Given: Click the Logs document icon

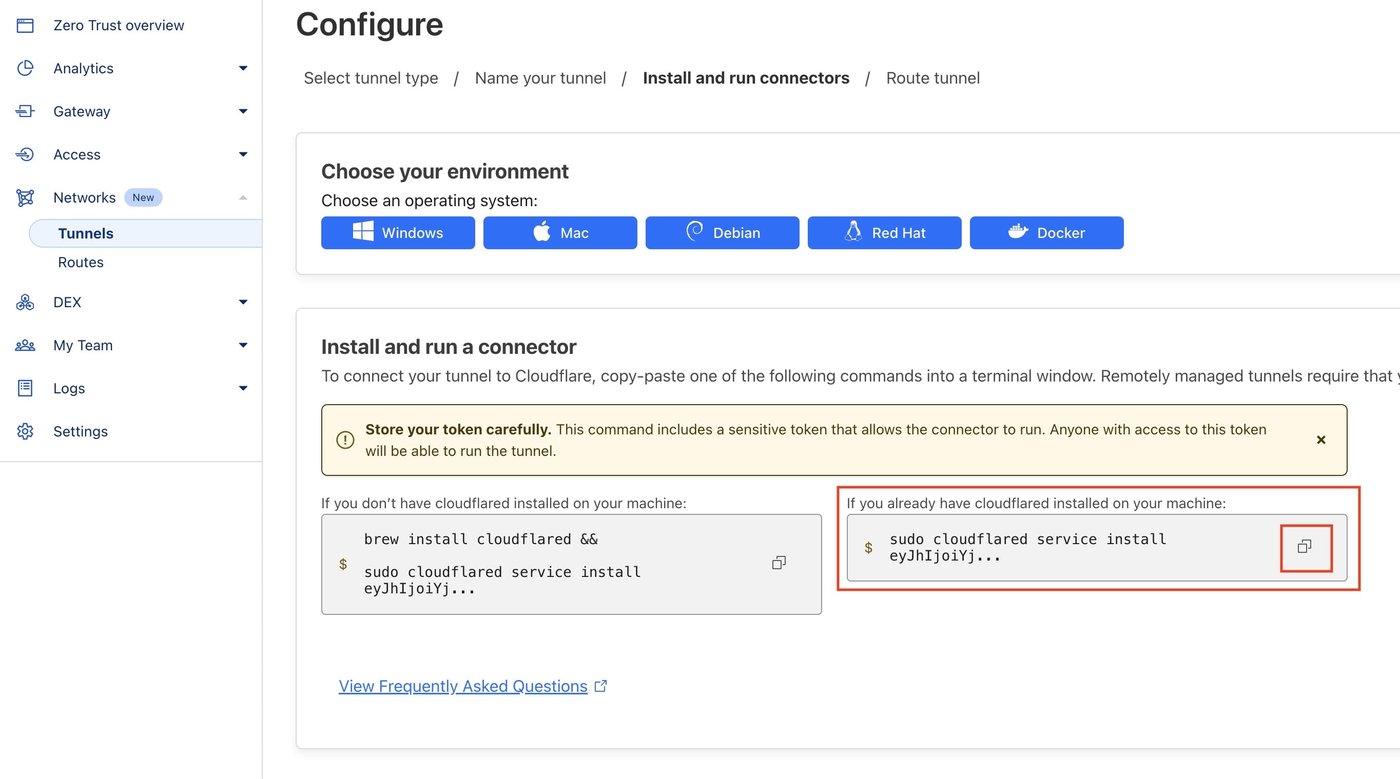Looking at the screenshot, I should click(25, 388).
